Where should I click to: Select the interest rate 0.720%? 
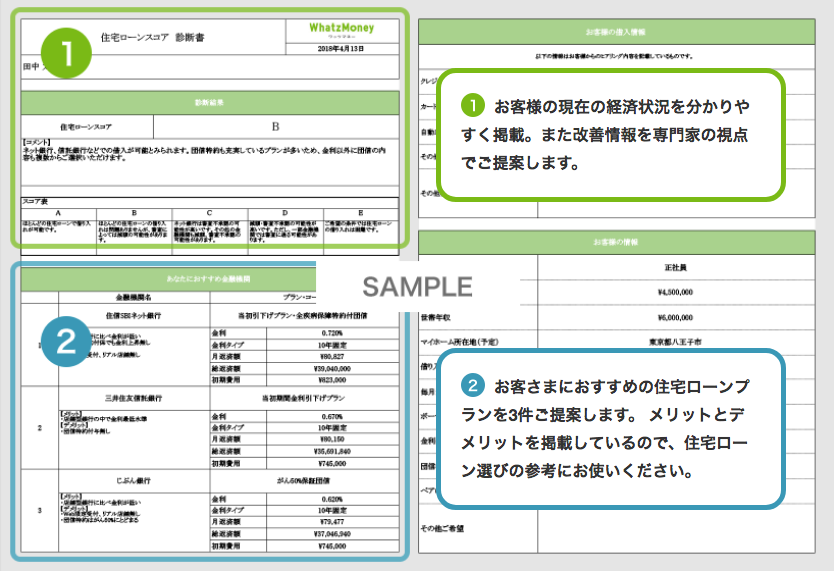[332, 333]
